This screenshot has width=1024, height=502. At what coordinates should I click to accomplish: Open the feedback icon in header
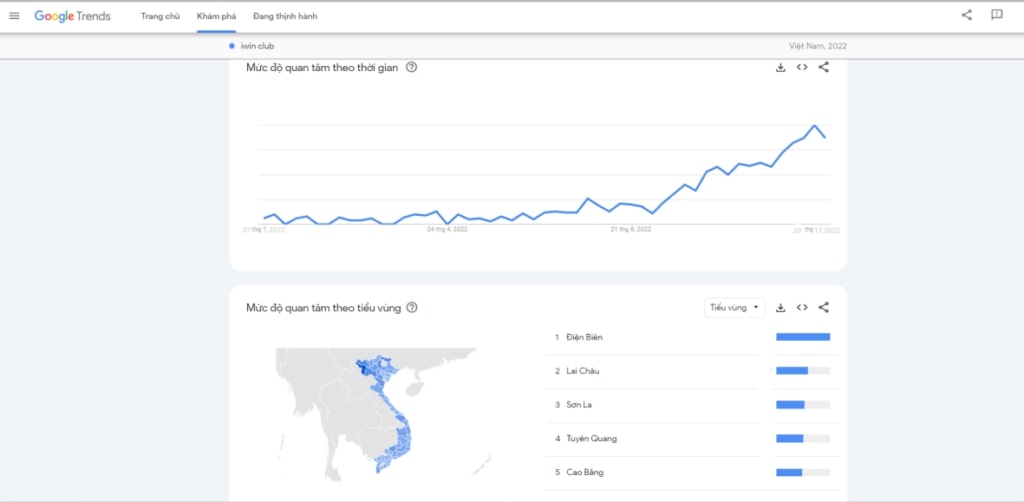[996, 15]
